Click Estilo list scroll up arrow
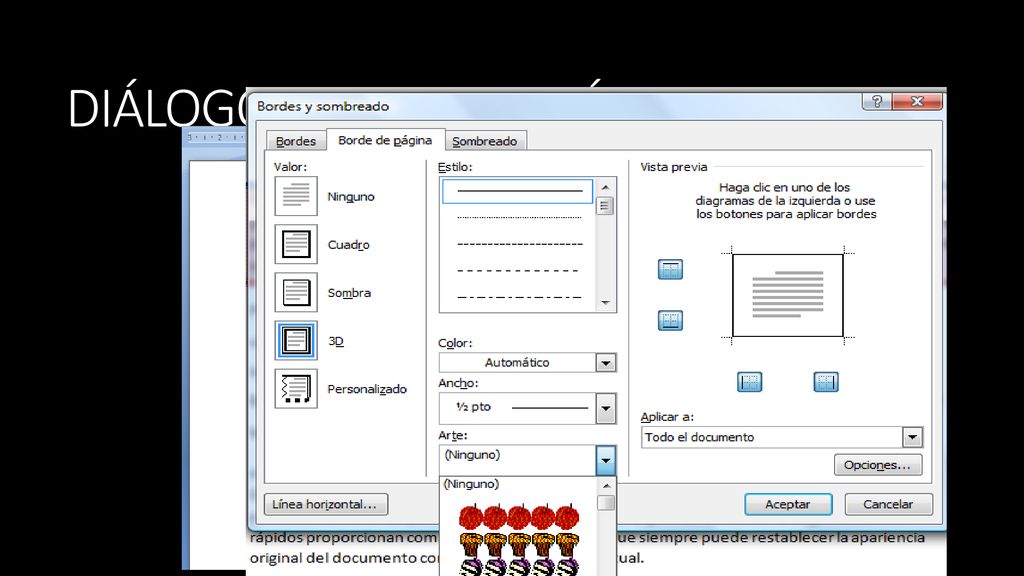Viewport: 1024px width, 576px height. pyautogui.click(x=605, y=187)
